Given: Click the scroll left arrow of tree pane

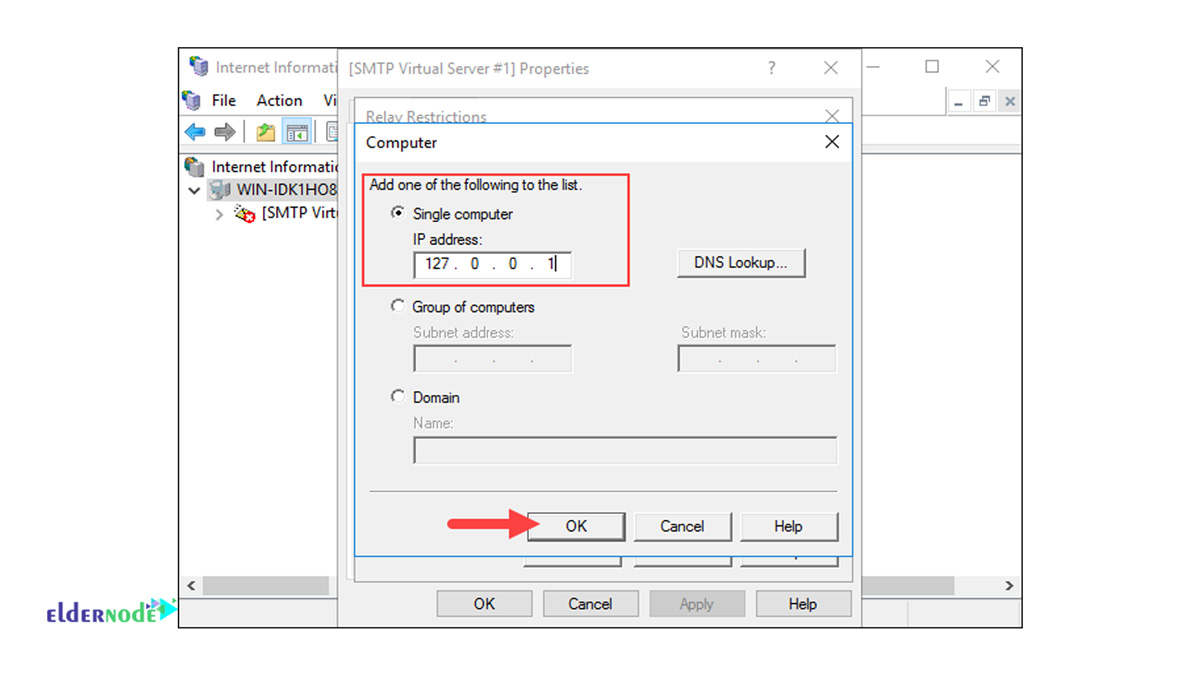Looking at the screenshot, I should click(192, 585).
